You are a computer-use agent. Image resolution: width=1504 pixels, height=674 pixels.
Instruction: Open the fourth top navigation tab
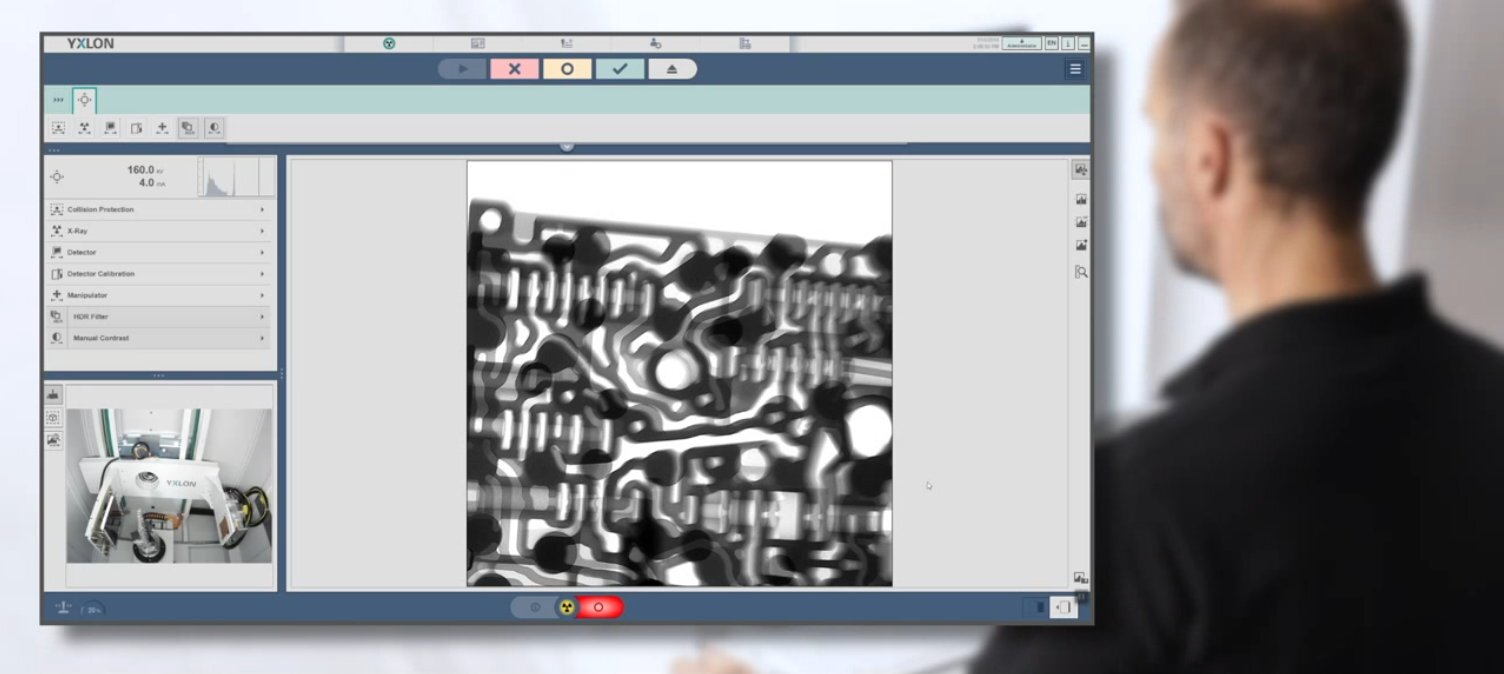655,43
